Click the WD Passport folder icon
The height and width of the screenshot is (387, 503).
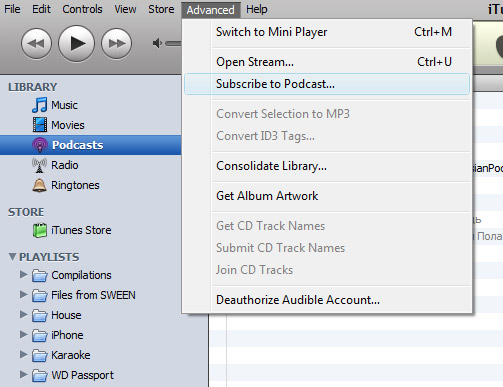[x=40, y=376]
